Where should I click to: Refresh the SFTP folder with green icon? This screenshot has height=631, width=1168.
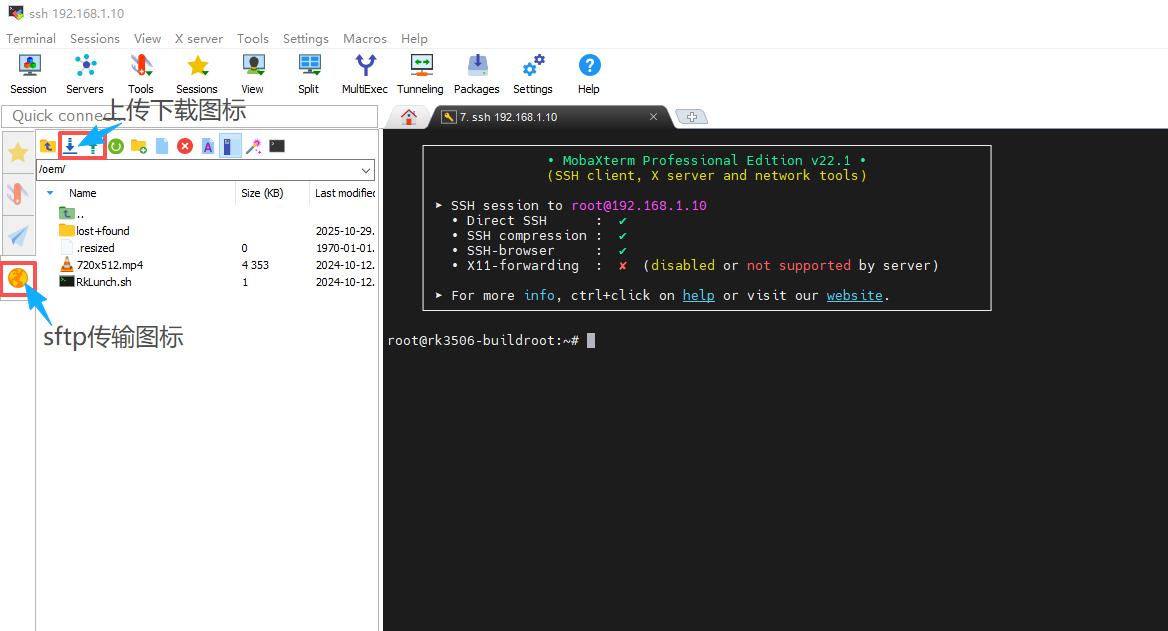116,146
